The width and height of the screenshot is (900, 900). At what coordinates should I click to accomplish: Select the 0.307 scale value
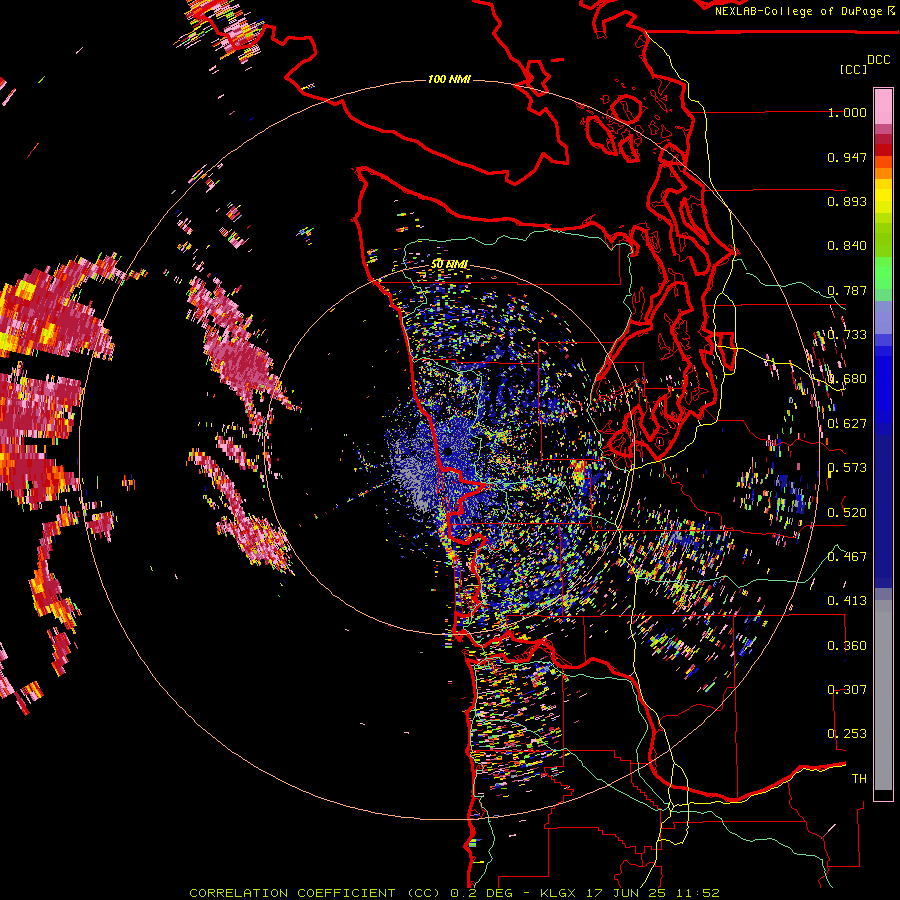[847, 690]
